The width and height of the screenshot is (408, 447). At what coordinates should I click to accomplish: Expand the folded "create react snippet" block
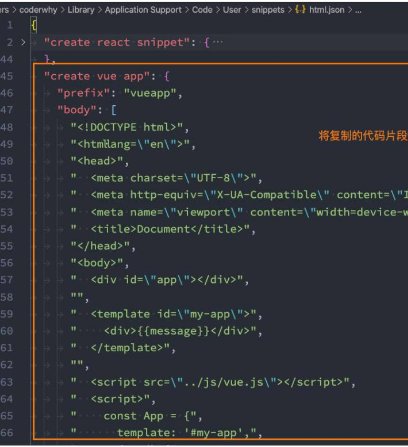click(23, 42)
